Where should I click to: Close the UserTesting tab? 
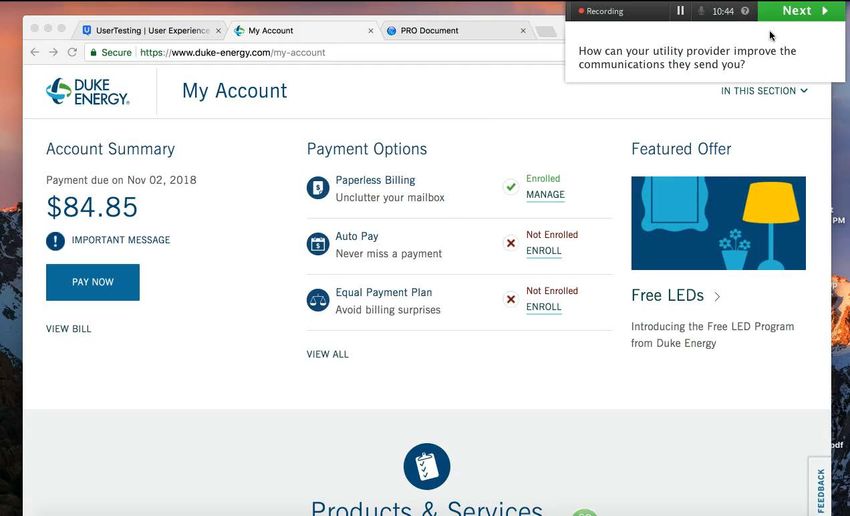tap(218, 31)
